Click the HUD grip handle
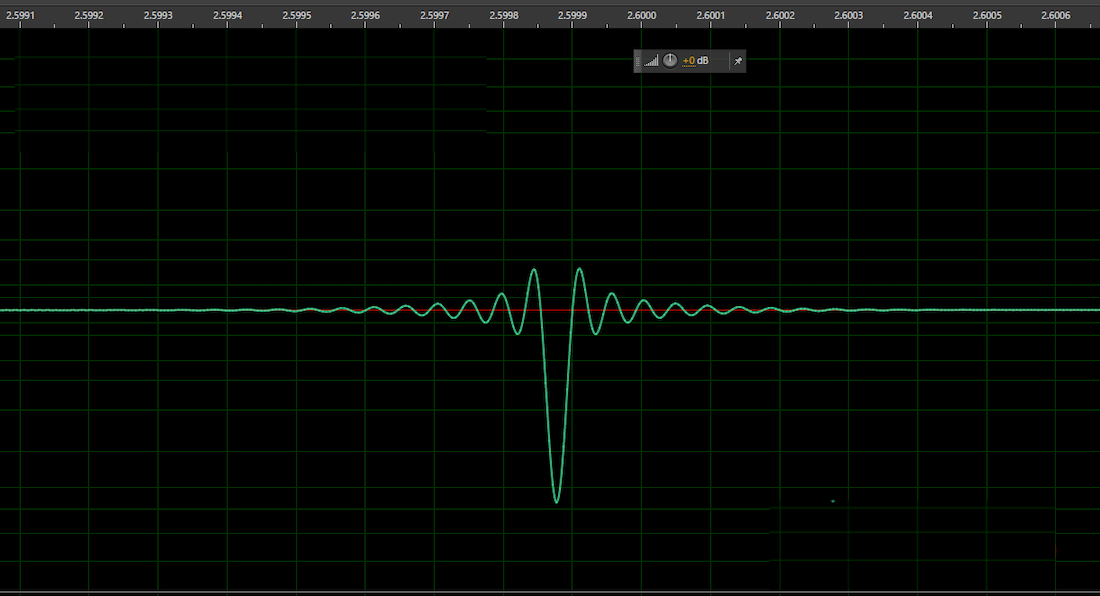Image resolution: width=1100 pixels, height=596 pixels. pos(637,61)
